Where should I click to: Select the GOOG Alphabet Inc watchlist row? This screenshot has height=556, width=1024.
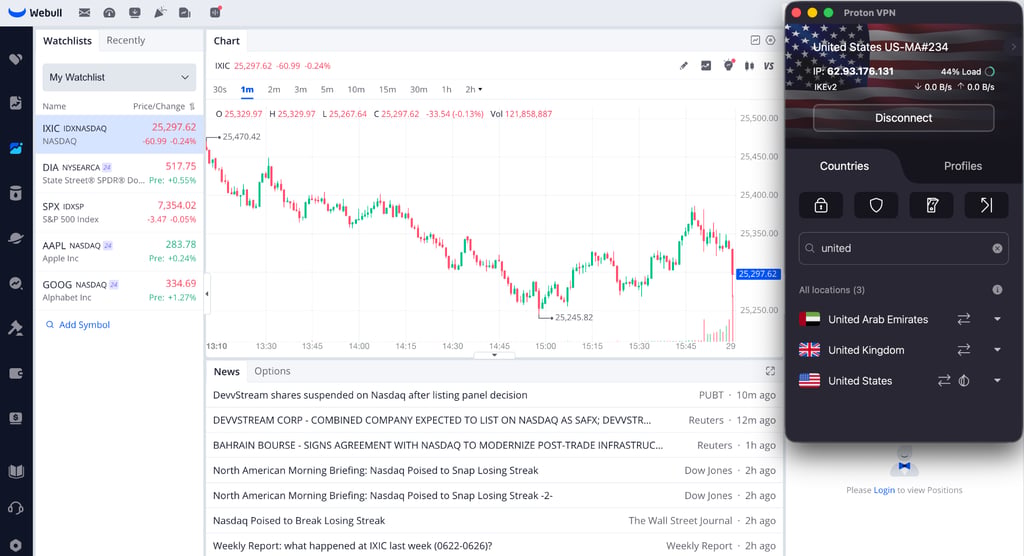tap(119, 291)
